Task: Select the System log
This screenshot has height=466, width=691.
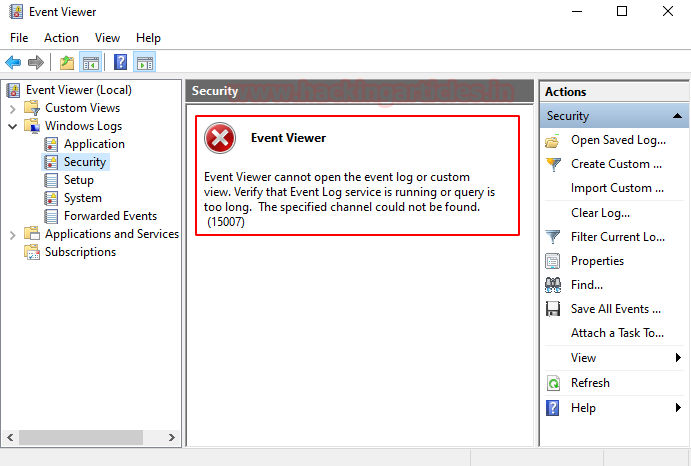Action: [83, 198]
